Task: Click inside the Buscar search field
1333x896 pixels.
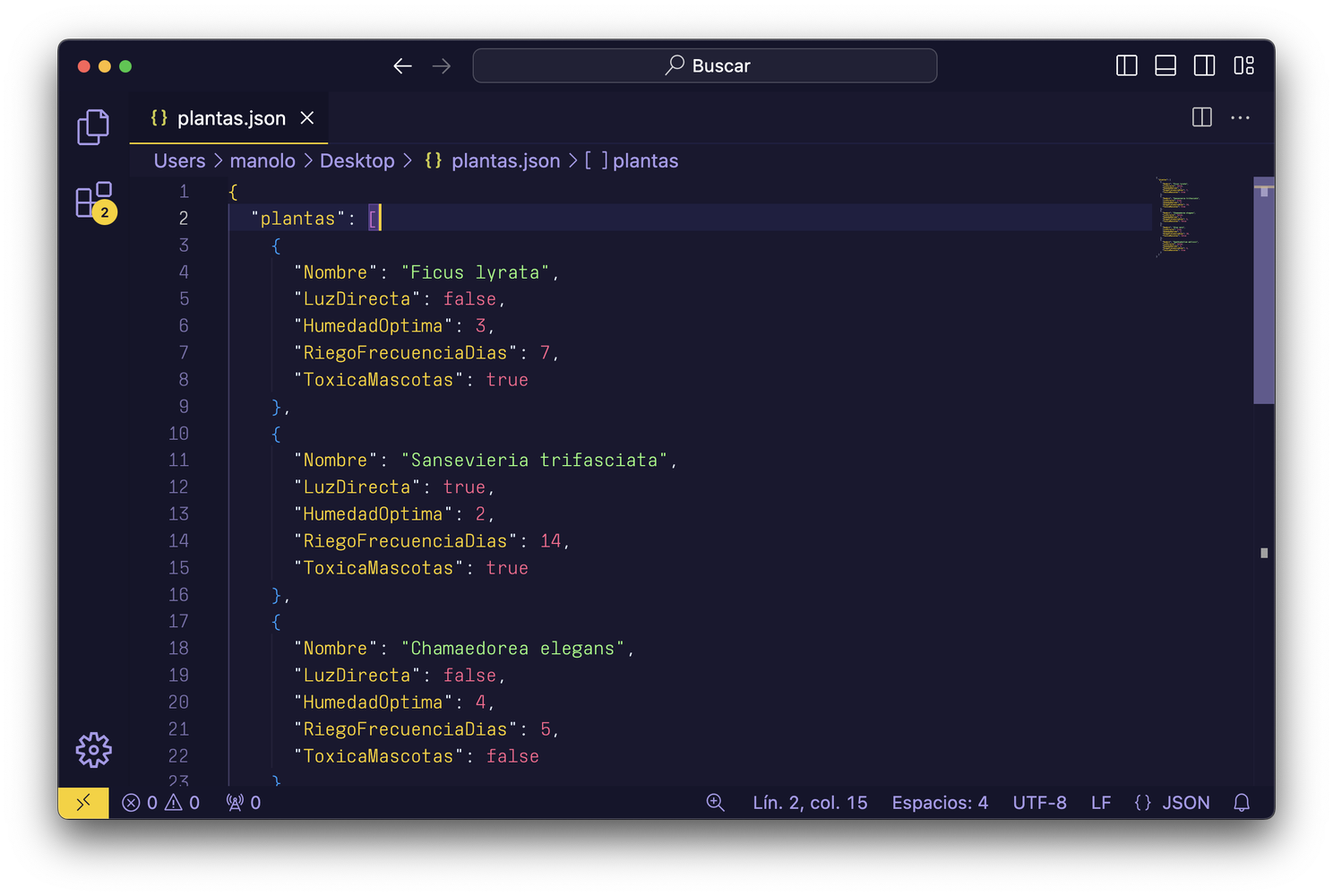Action: pyautogui.click(x=704, y=65)
